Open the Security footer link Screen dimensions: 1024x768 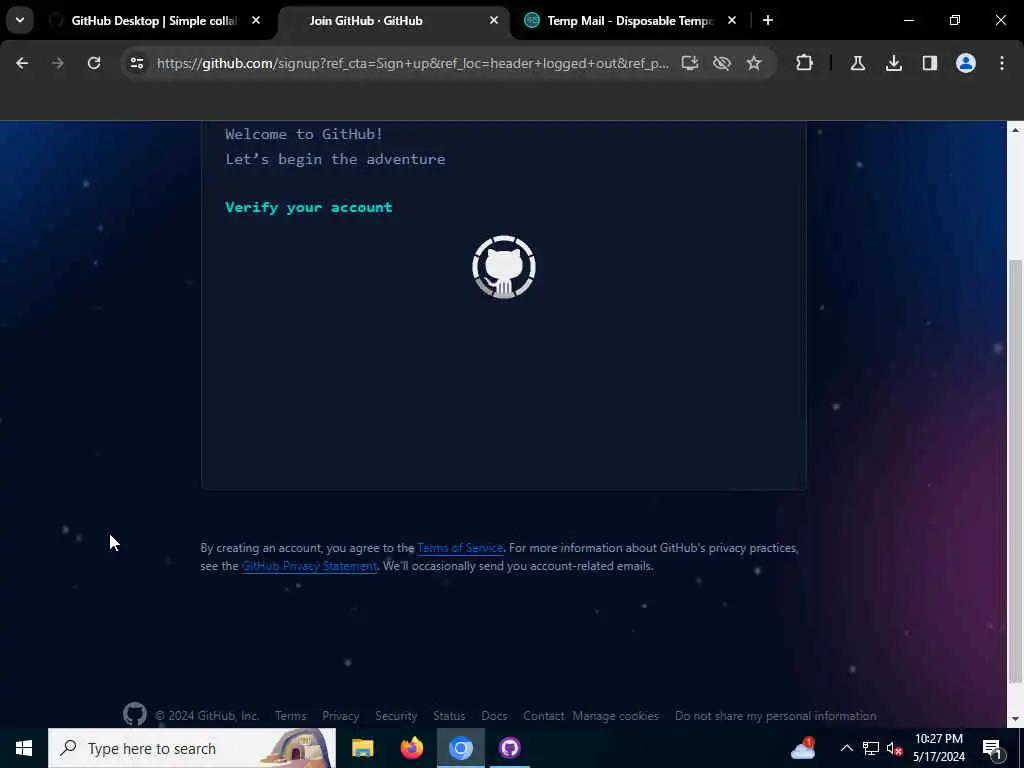396,716
